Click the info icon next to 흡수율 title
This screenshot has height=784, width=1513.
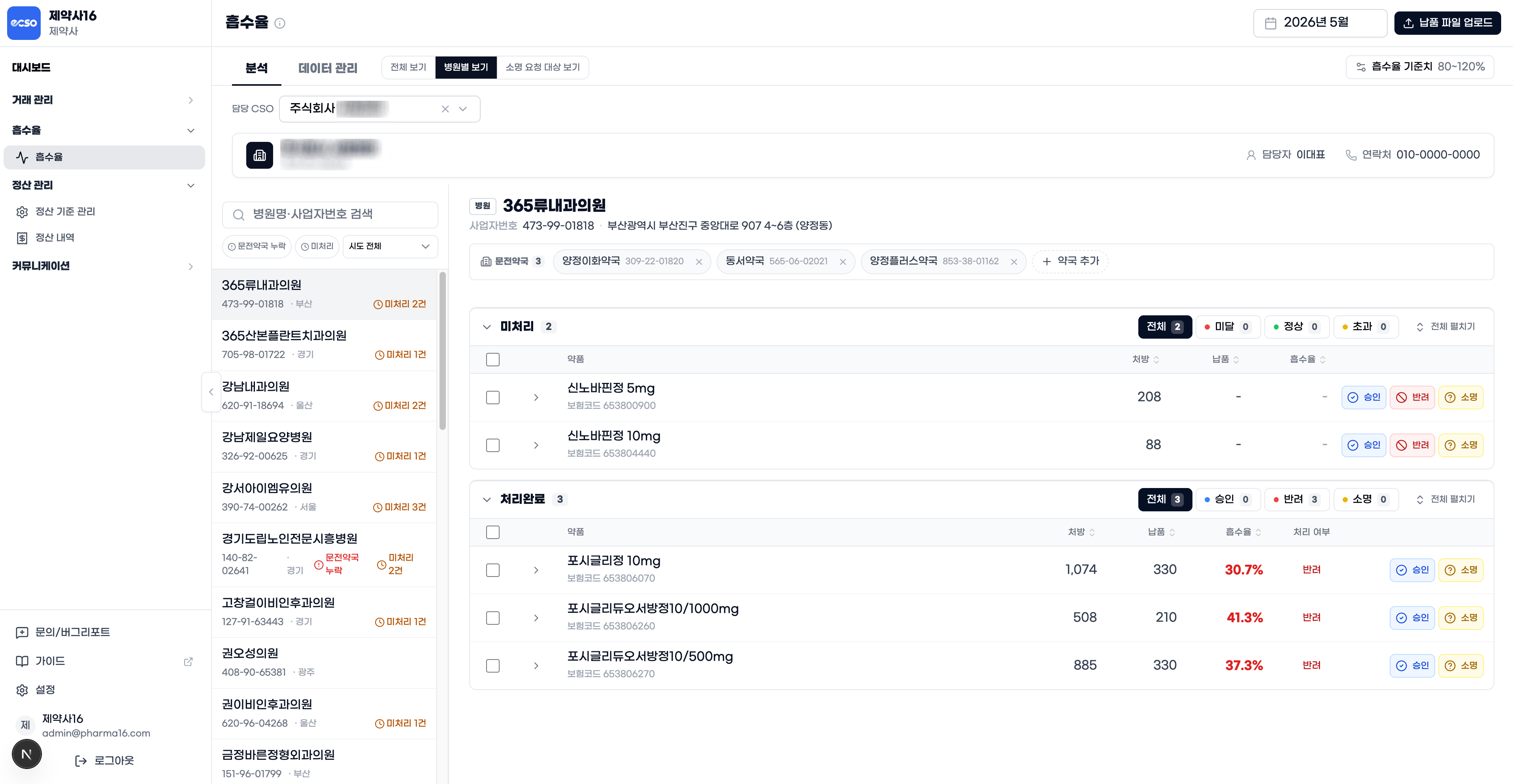(x=280, y=23)
